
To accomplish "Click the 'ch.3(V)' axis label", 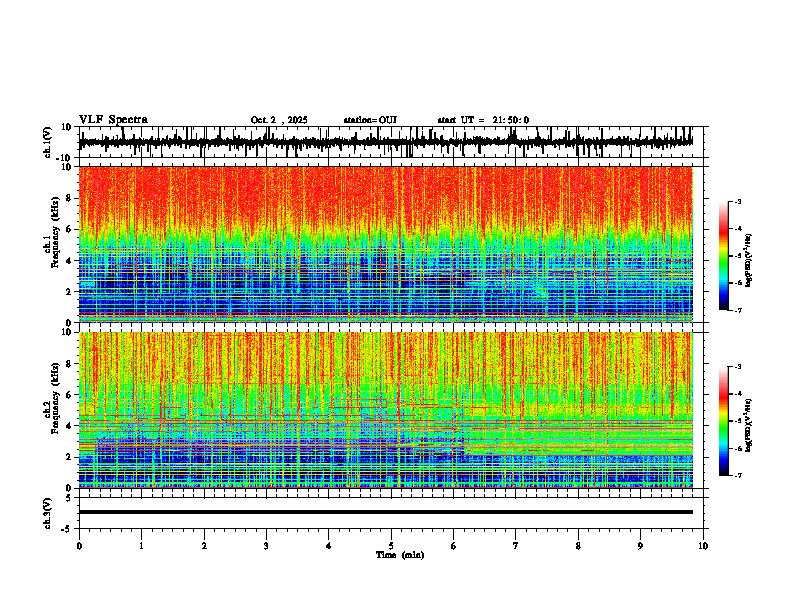I will (48, 514).
